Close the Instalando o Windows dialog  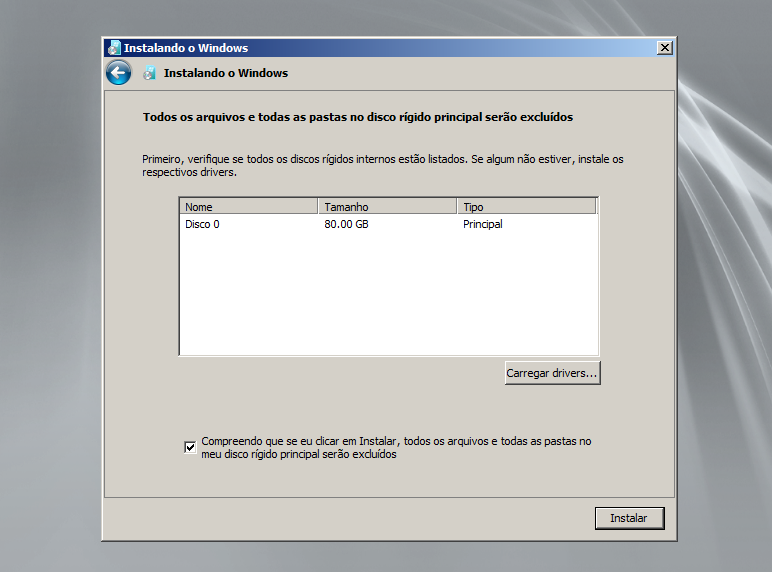click(665, 48)
